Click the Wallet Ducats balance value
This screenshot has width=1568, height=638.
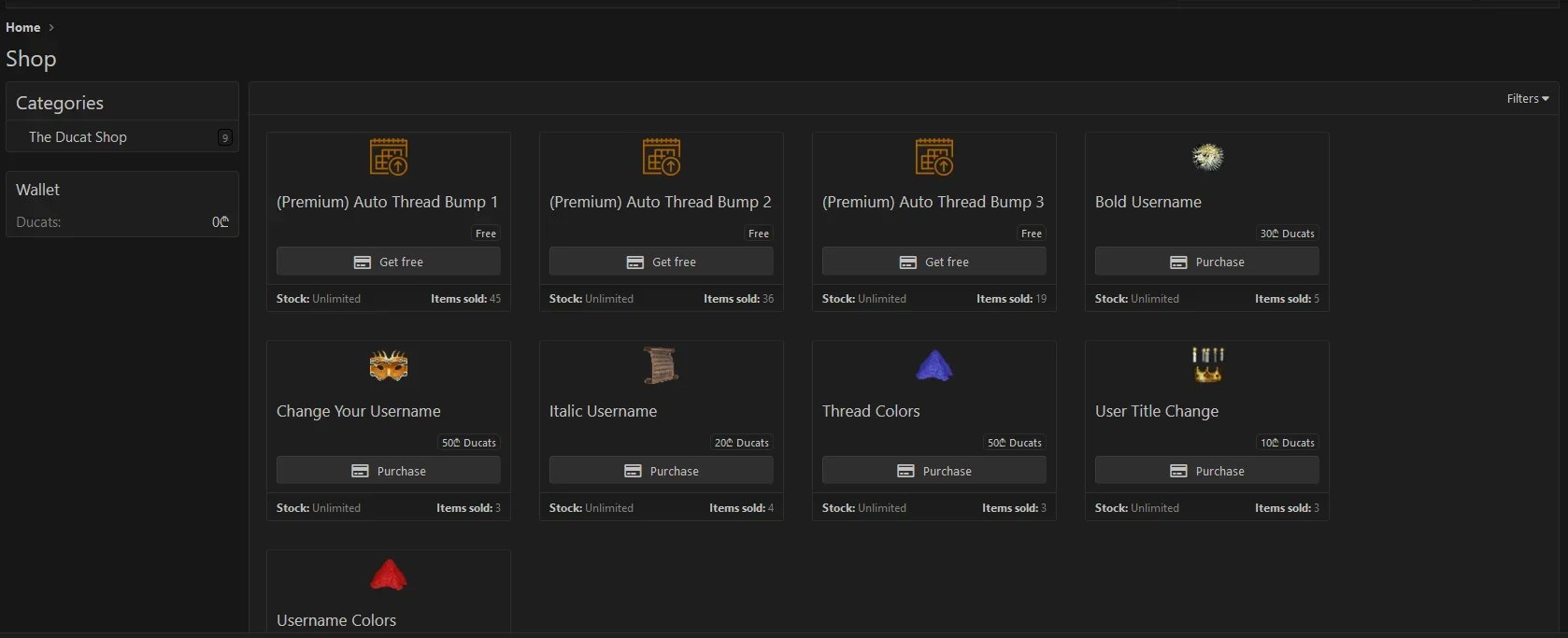click(221, 222)
